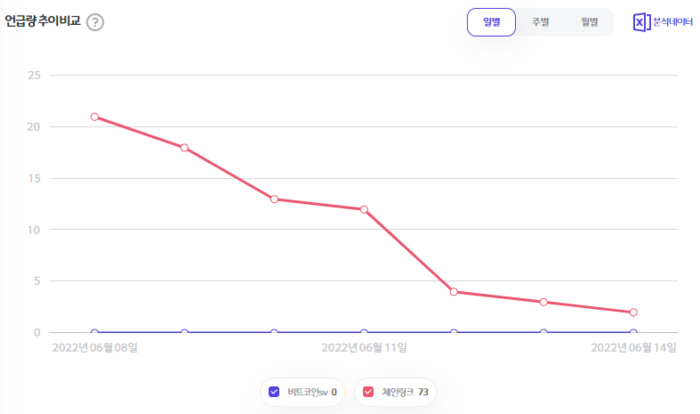
Task: Click the 체인링크 point at value 13
Action: (274, 199)
